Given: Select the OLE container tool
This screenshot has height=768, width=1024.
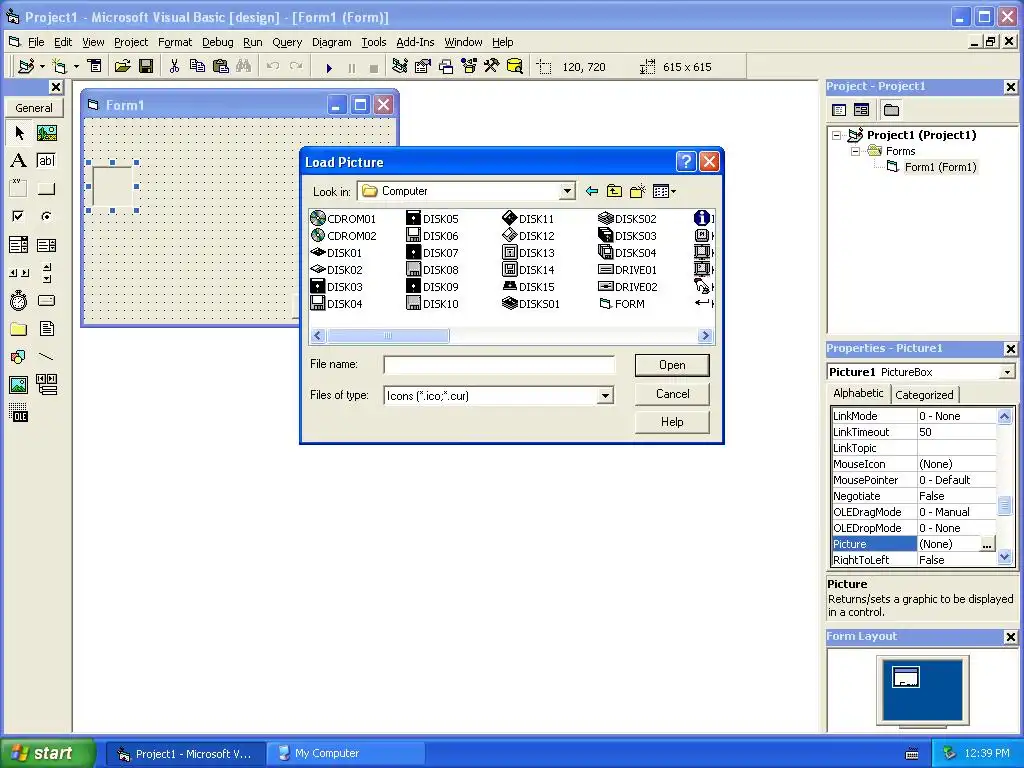Looking at the screenshot, I should (19, 413).
